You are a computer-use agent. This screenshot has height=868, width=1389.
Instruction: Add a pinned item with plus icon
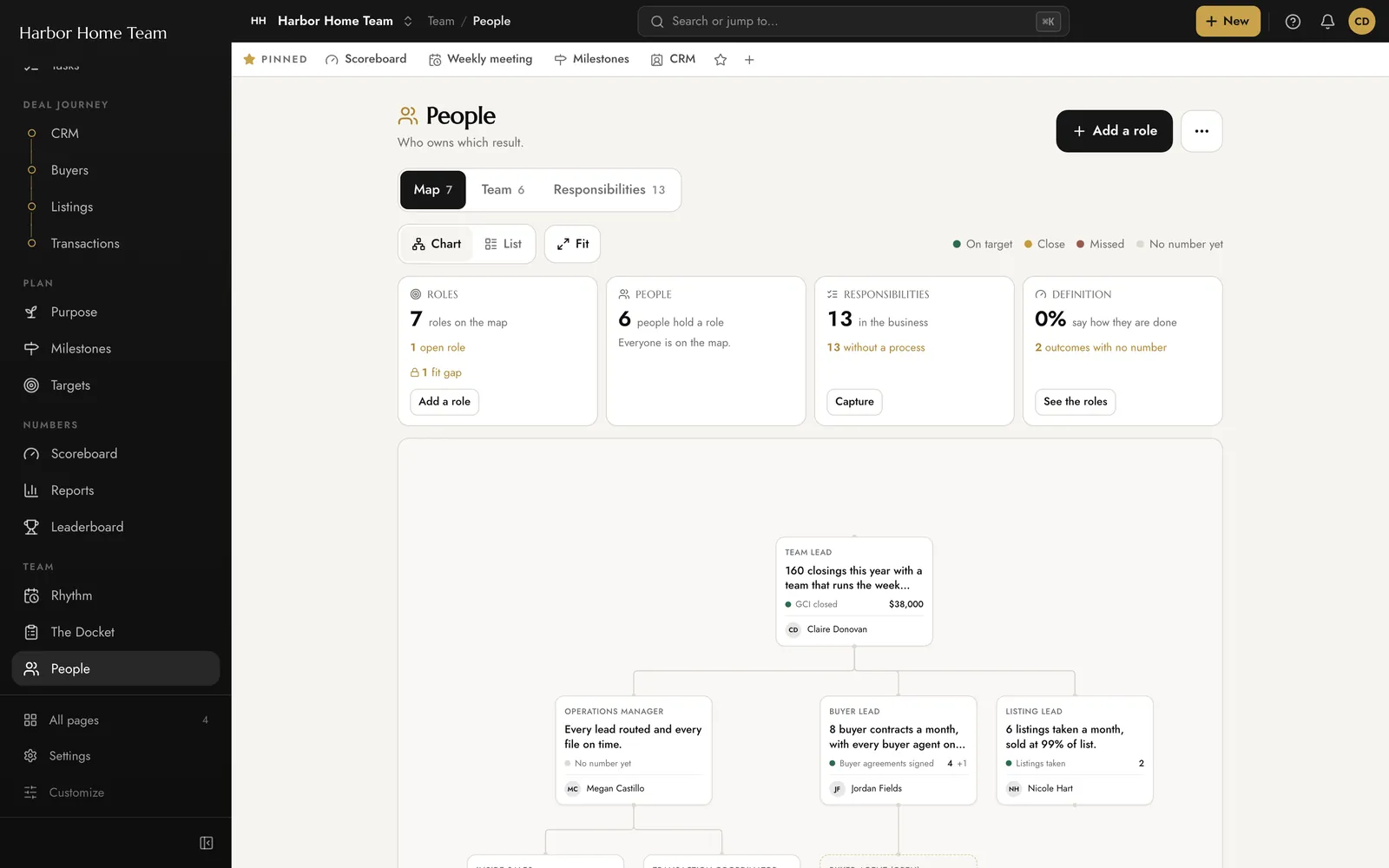coord(749,60)
